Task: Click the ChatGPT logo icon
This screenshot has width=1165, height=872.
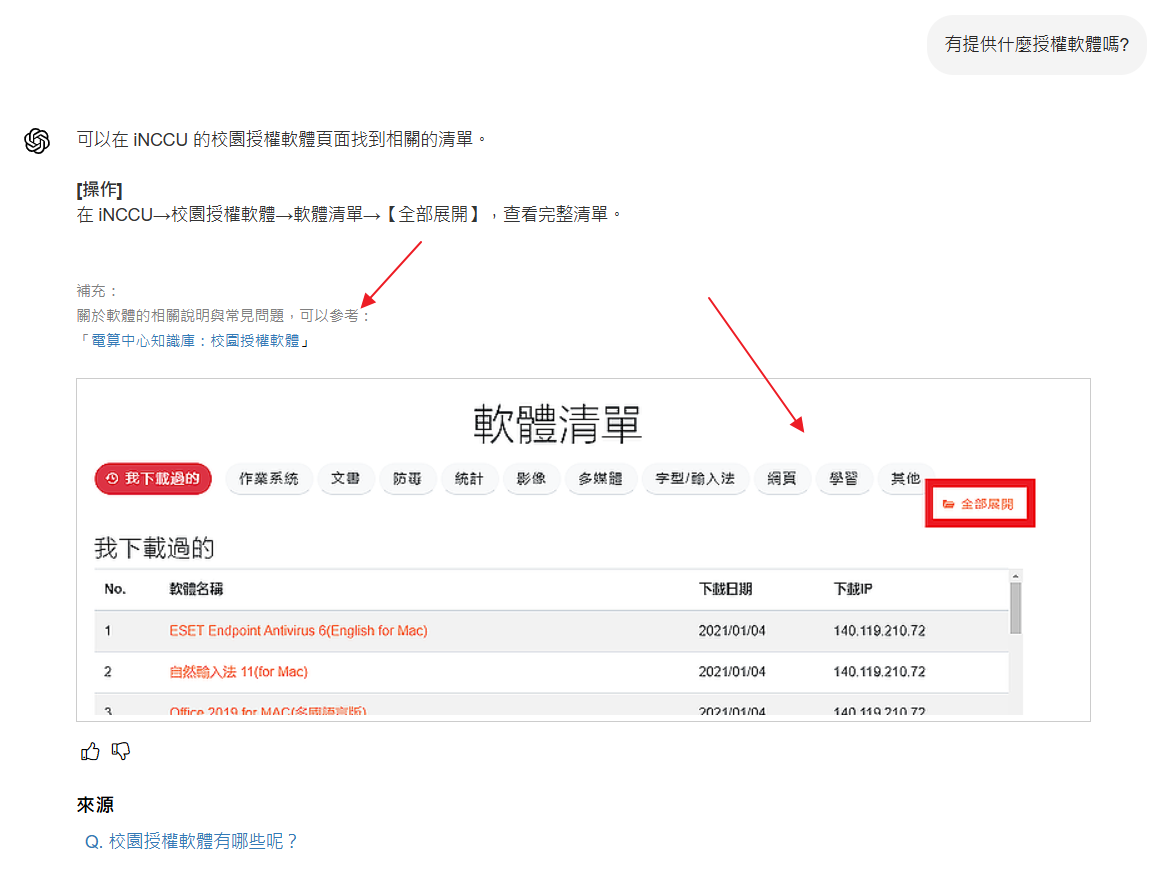Action: point(37,141)
